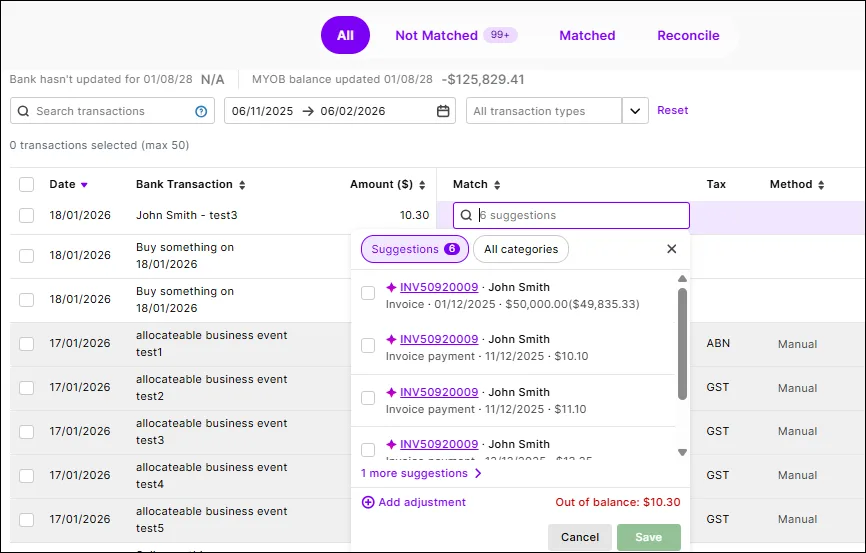Viewport: 866px width, 553px height.
Task: Click the scroll-down arrow in the suggestions list
Action: 683,452
